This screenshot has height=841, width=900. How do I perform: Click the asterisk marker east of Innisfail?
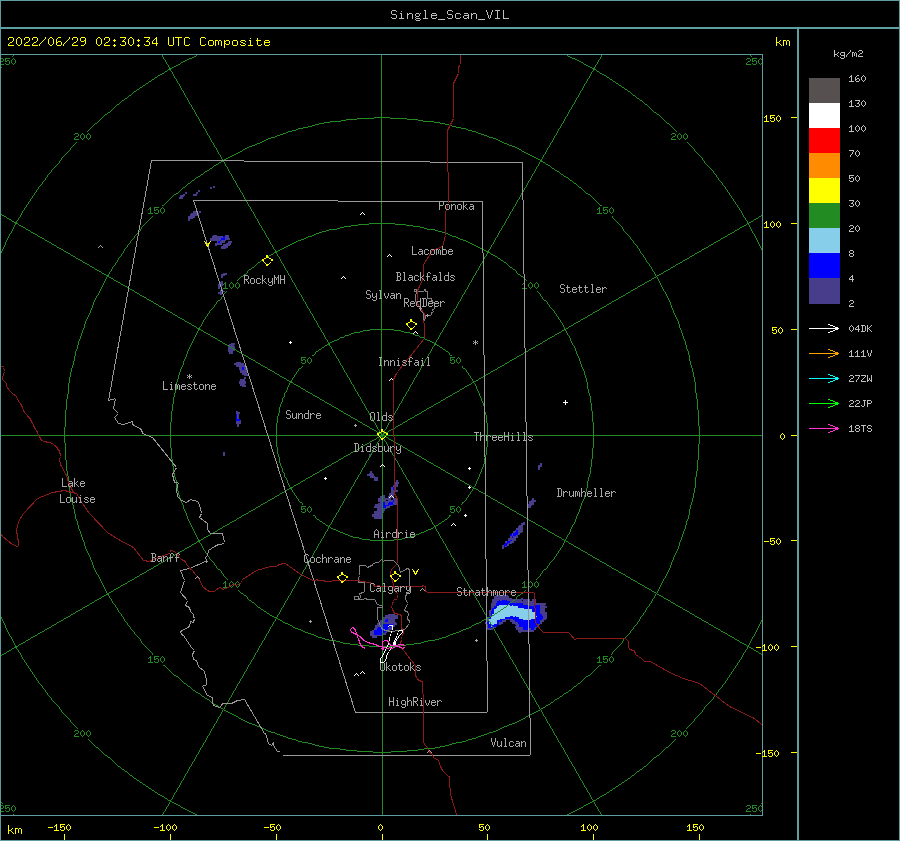pyautogui.click(x=475, y=343)
